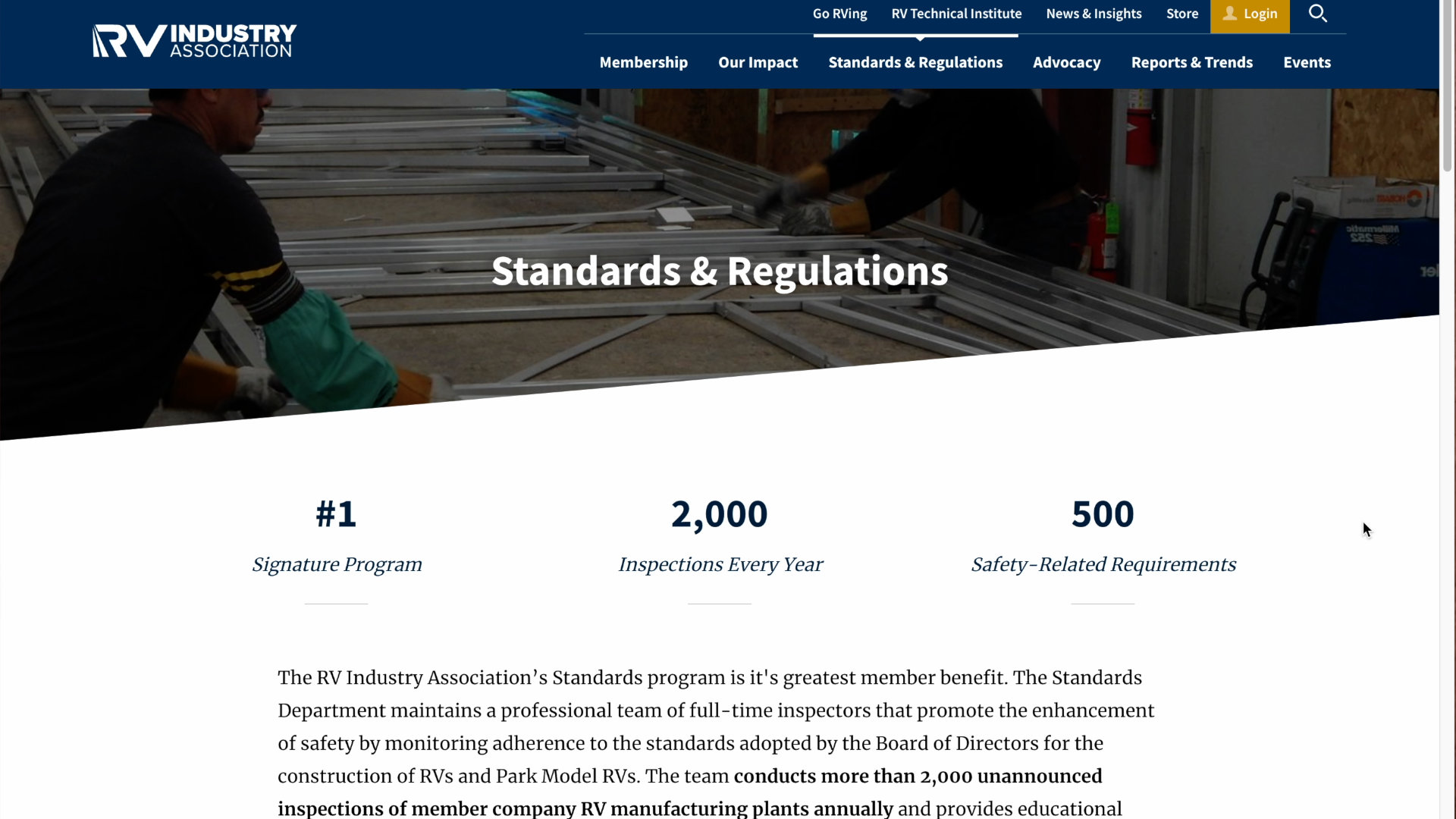Click the Standards & Regulations hero heading

point(720,271)
